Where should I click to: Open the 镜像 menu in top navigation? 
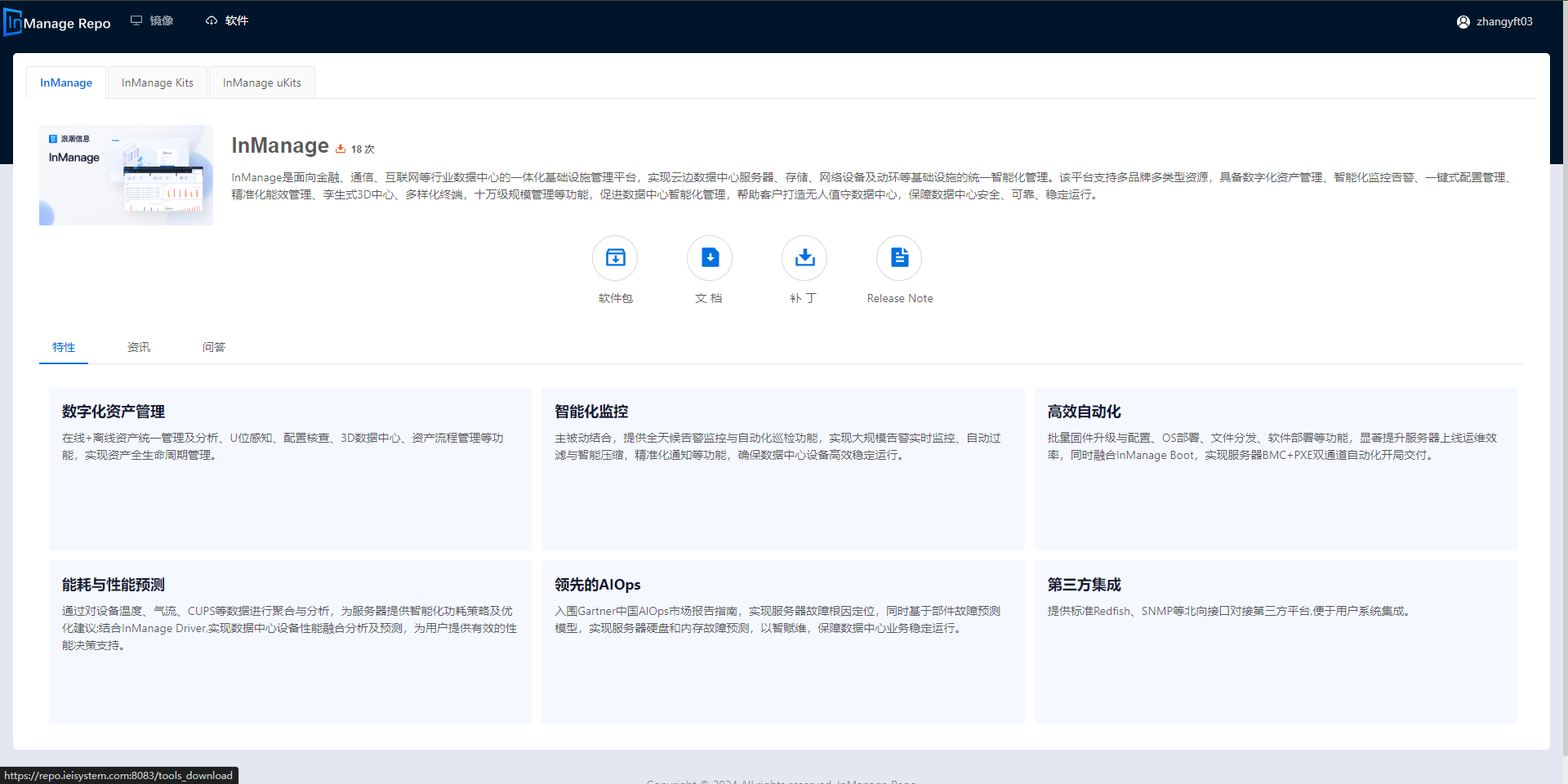(153, 20)
